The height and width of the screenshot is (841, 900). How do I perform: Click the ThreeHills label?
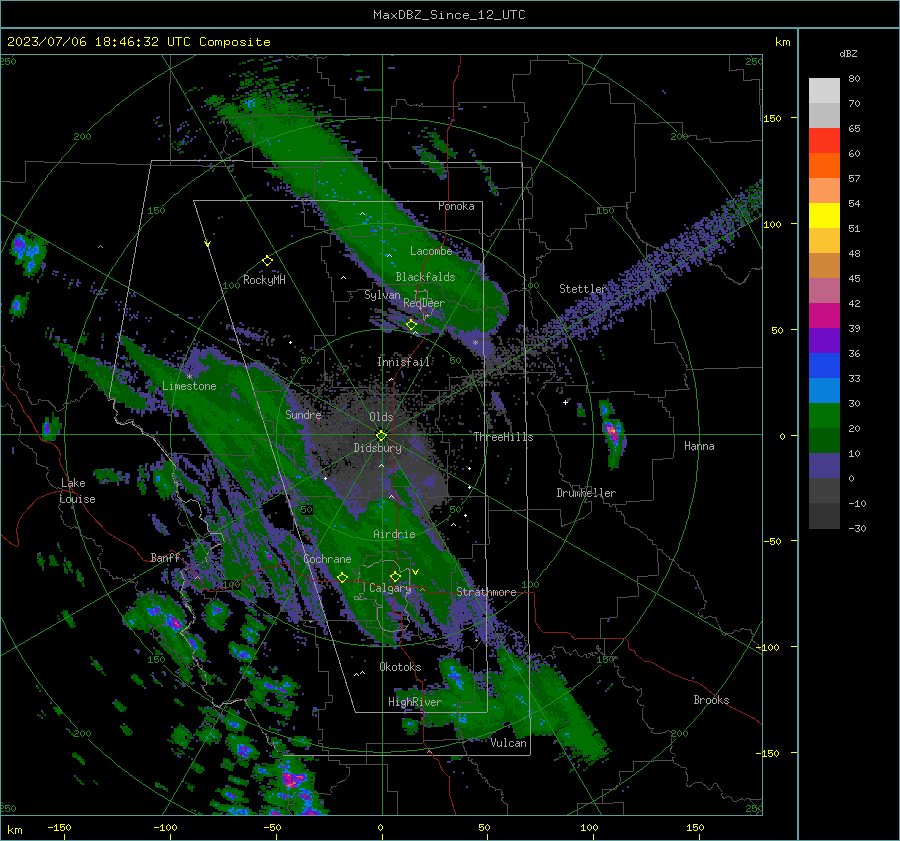point(503,437)
